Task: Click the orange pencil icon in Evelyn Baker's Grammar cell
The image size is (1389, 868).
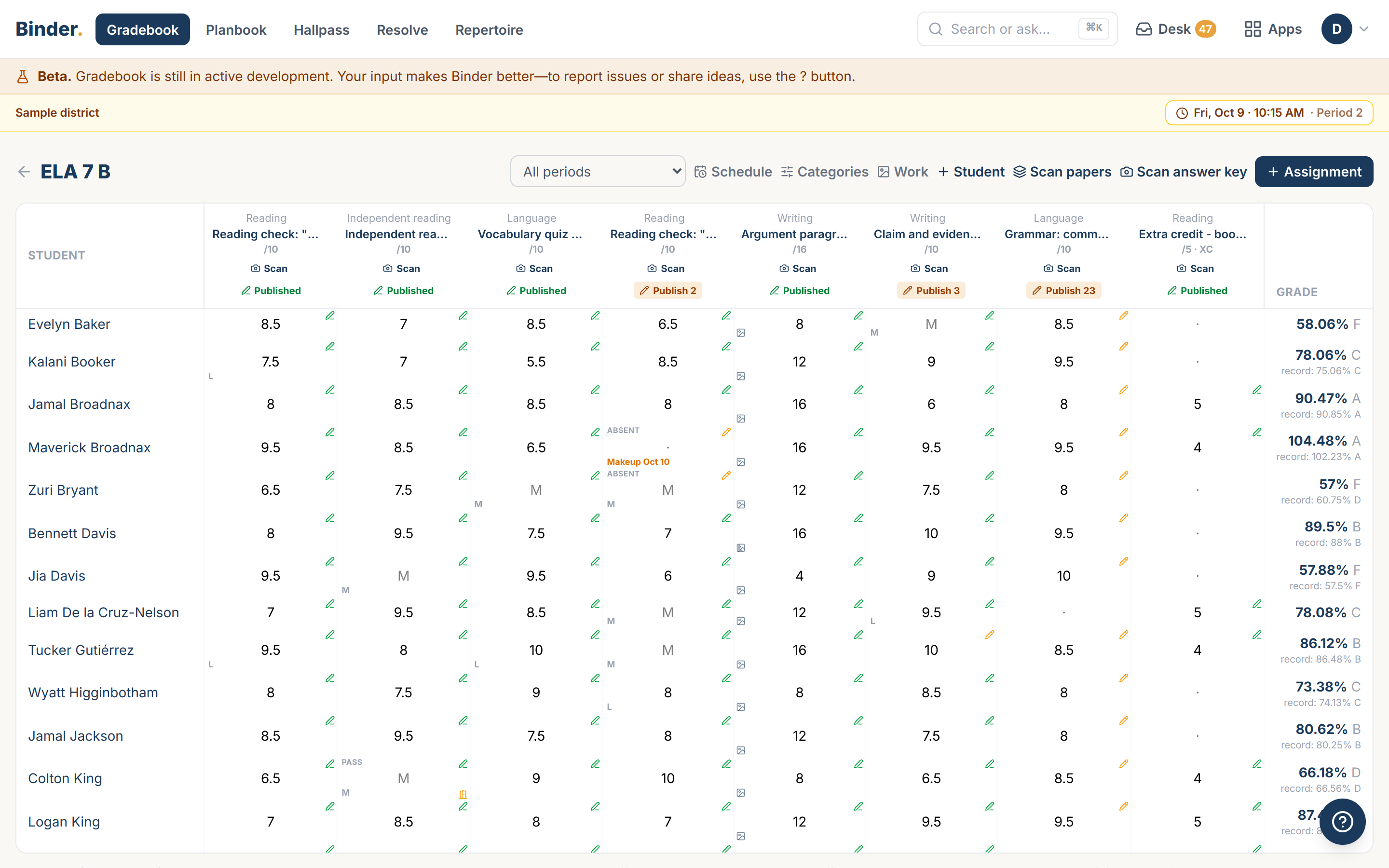Action: 1123,315
